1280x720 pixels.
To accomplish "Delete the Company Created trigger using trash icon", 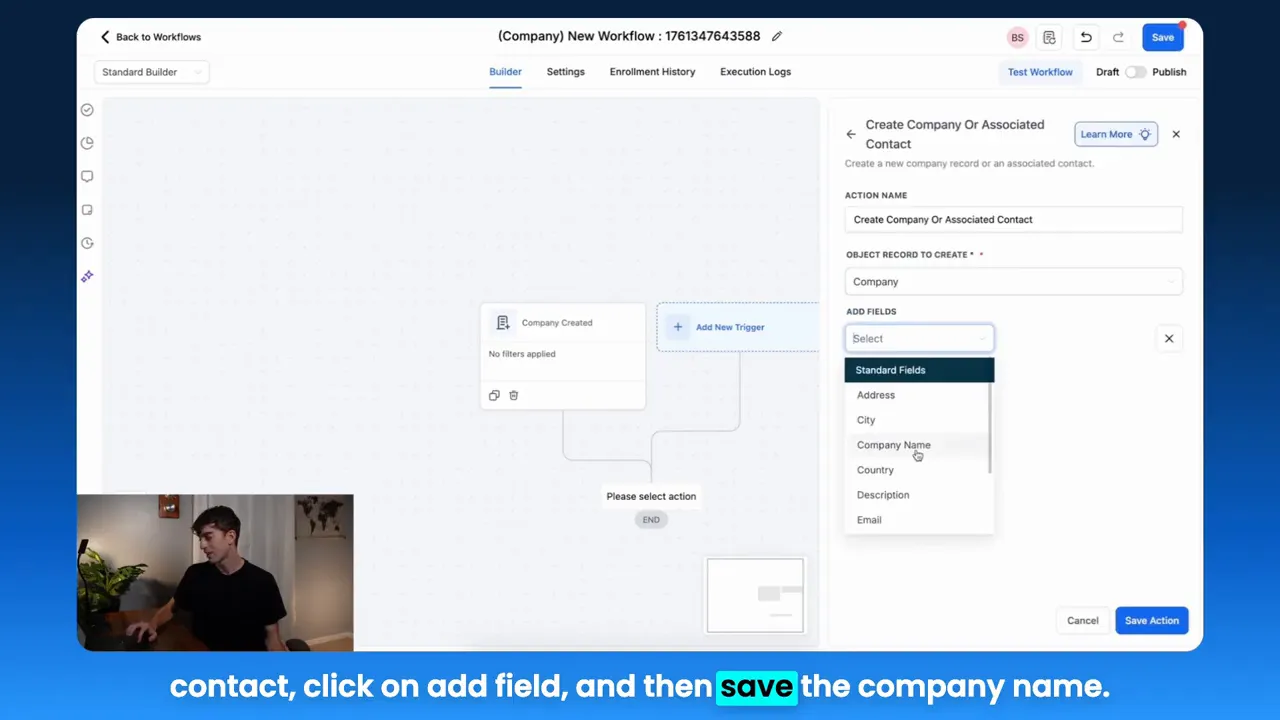I will point(513,395).
